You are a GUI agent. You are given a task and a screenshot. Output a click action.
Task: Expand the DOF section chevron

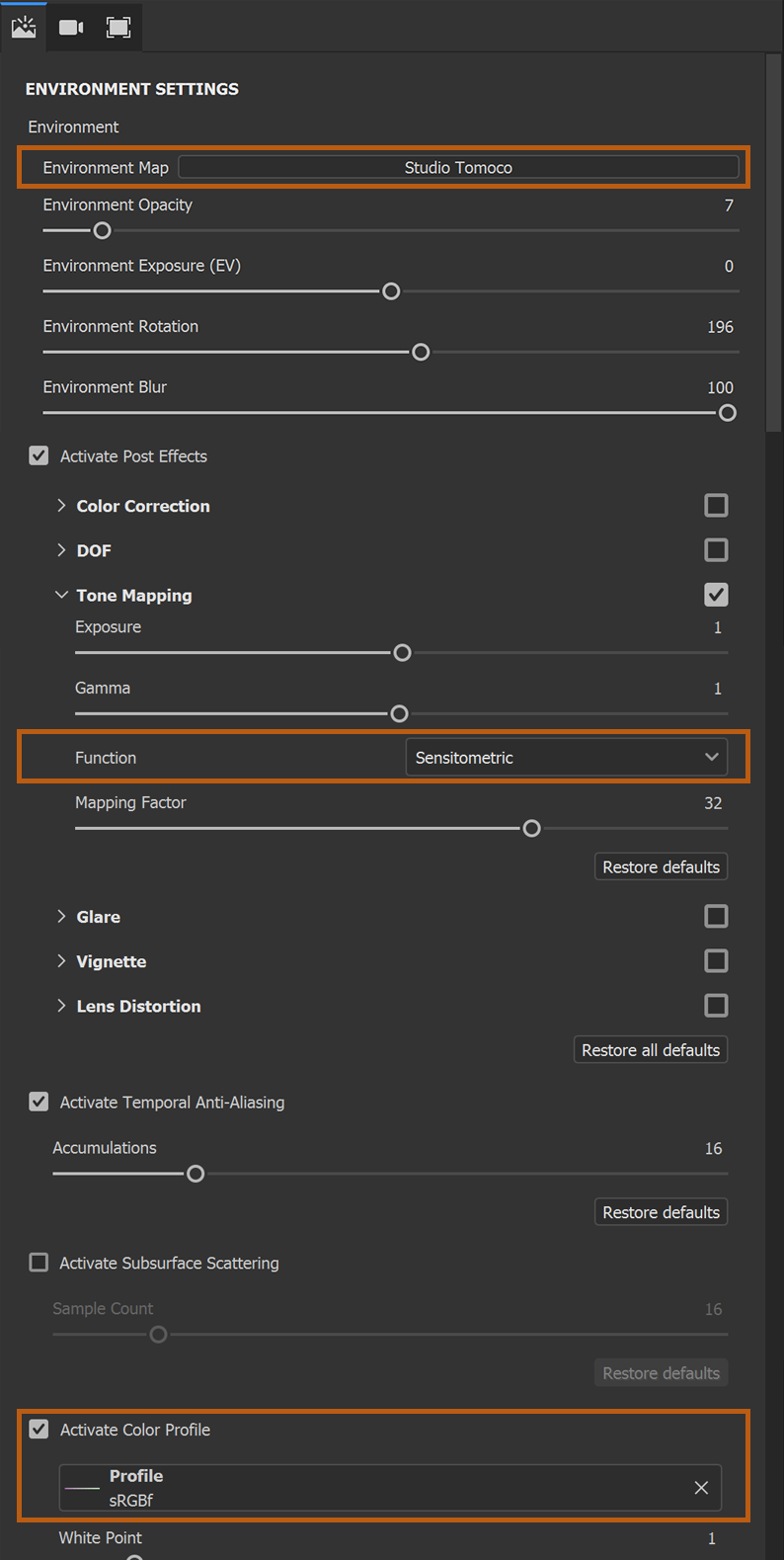pos(61,550)
